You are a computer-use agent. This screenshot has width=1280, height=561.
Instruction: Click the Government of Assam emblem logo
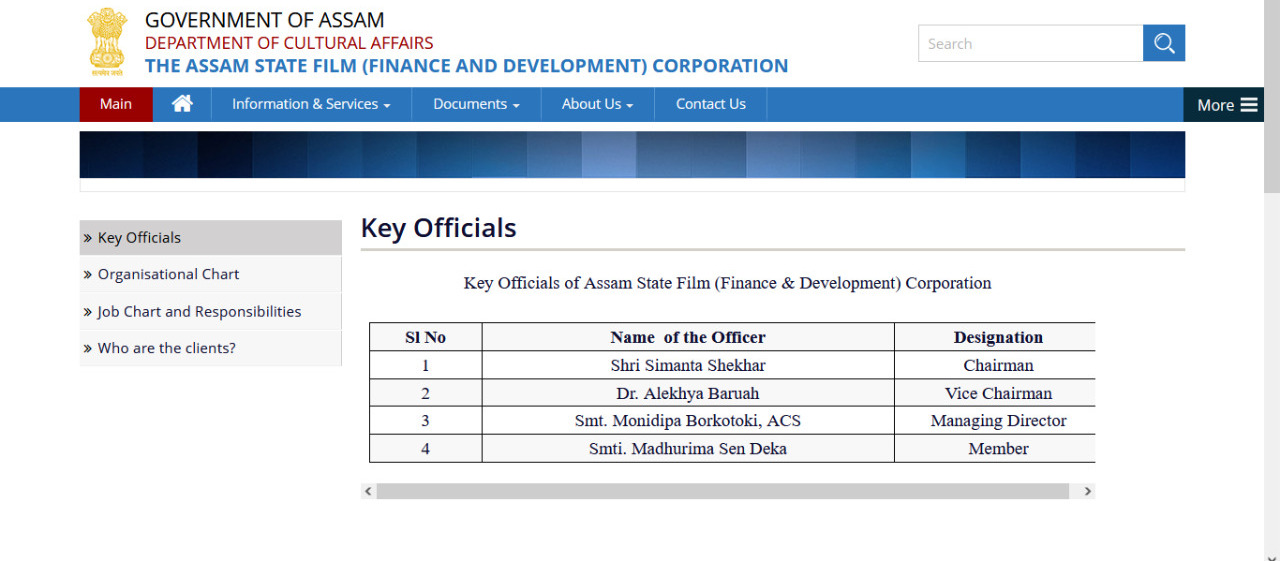[107, 43]
